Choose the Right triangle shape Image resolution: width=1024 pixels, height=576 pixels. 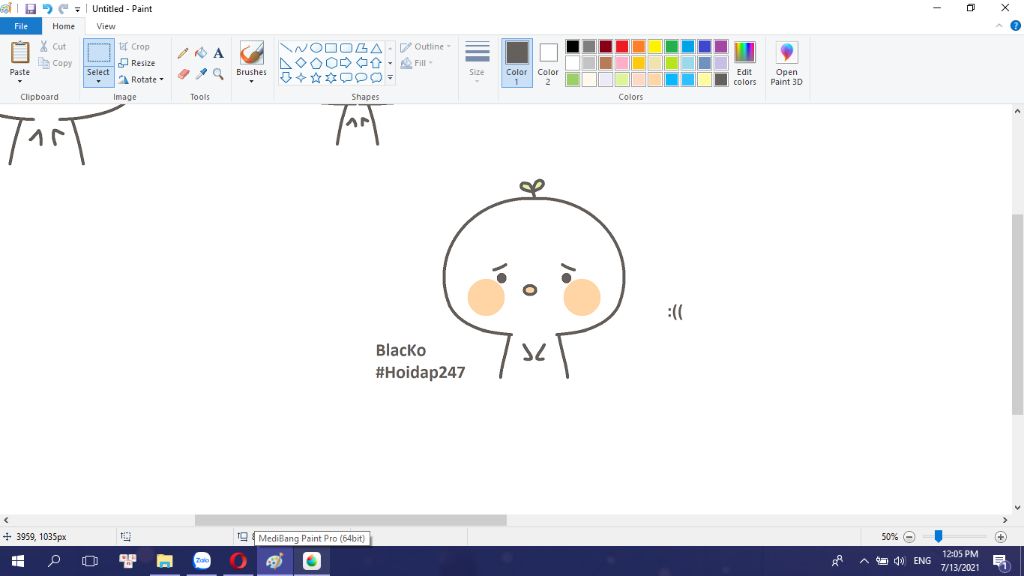coord(286,63)
